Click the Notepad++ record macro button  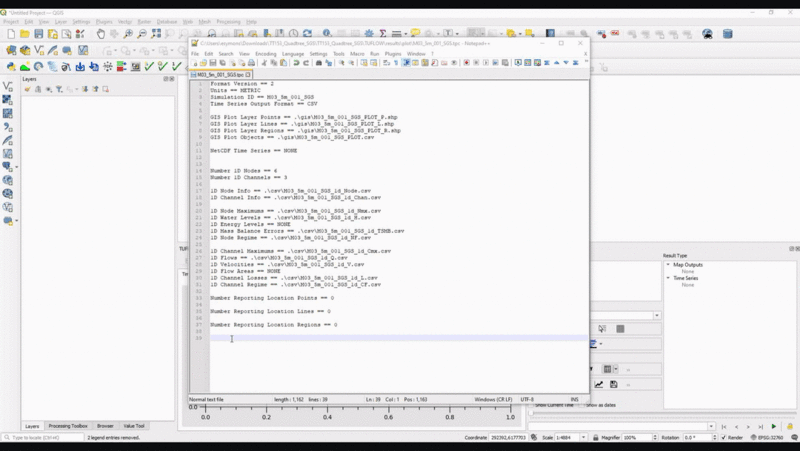(466, 63)
